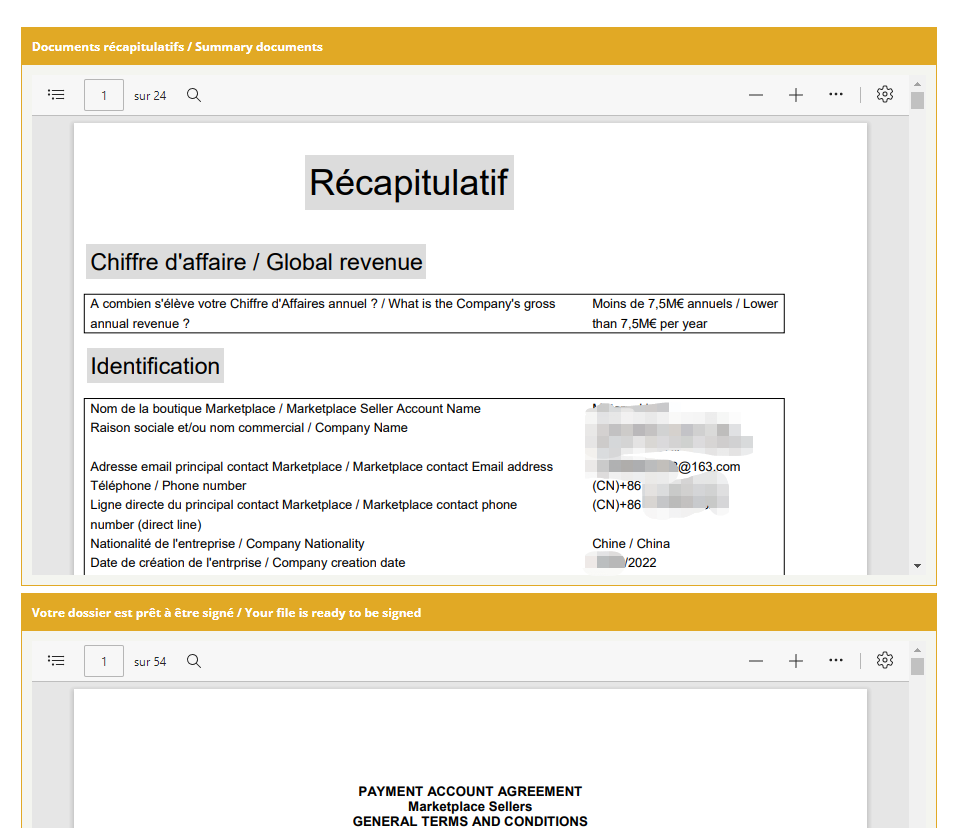Expand more options in payment agreement toolbar

(x=836, y=661)
